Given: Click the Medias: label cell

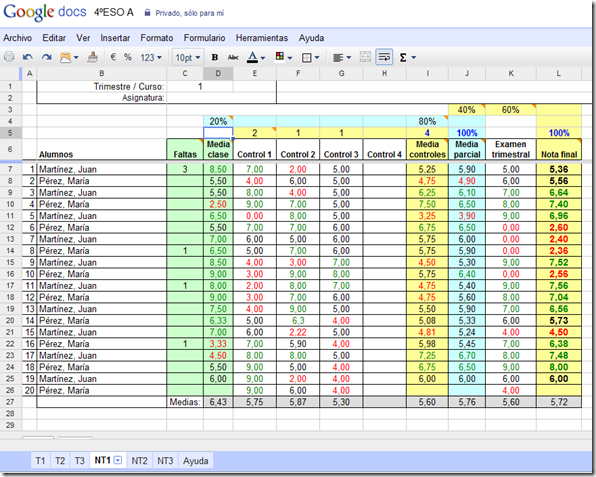Looking at the screenshot, I should coord(185,402).
